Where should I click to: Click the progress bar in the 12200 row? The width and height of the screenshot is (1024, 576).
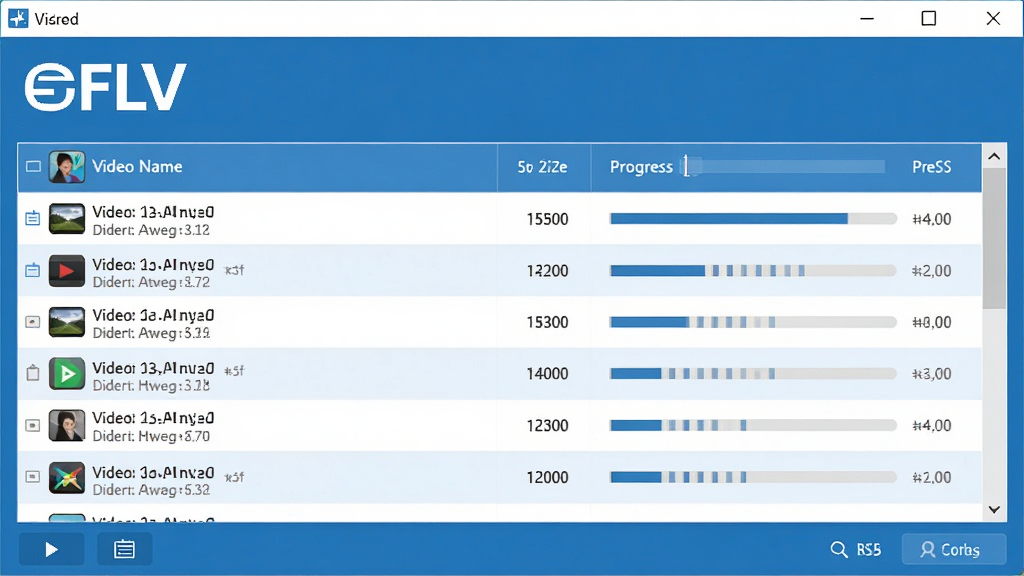point(753,270)
